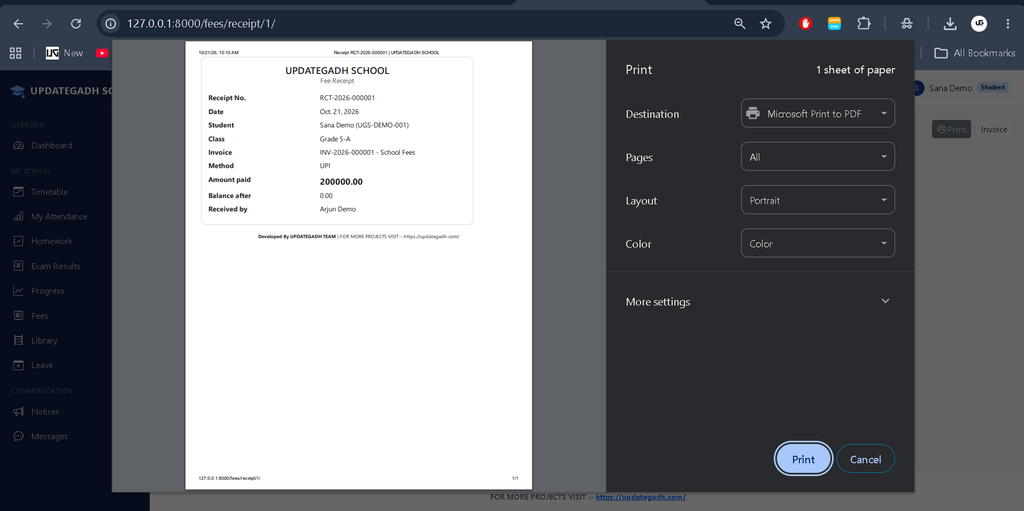Open the apps grid icon in bookmarks bar
The image size is (1024, 511).
pyautogui.click(x=16, y=53)
